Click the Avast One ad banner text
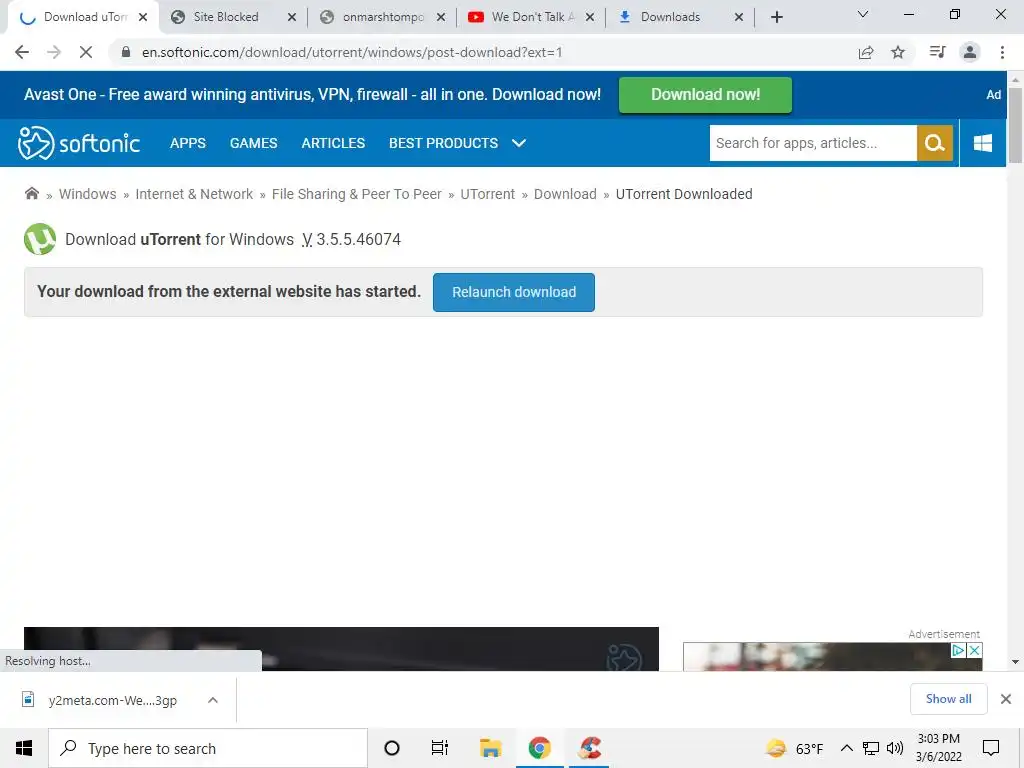The height and width of the screenshot is (768, 1024). point(312,95)
